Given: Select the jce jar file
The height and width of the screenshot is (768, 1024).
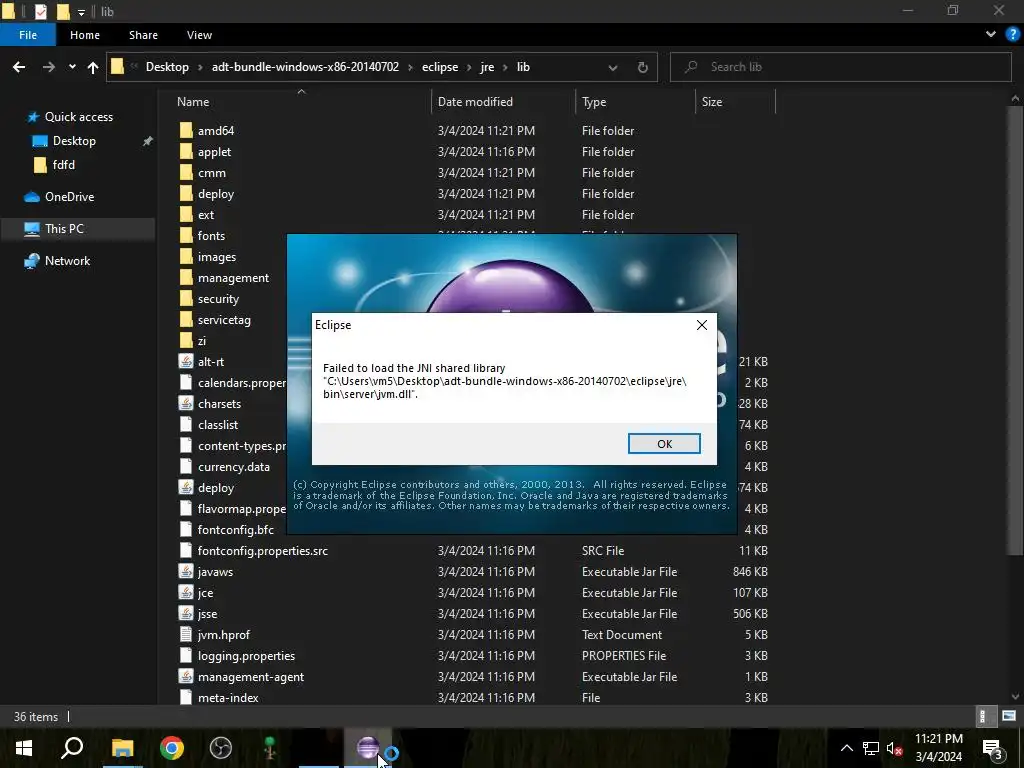Looking at the screenshot, I should point(205,593).
